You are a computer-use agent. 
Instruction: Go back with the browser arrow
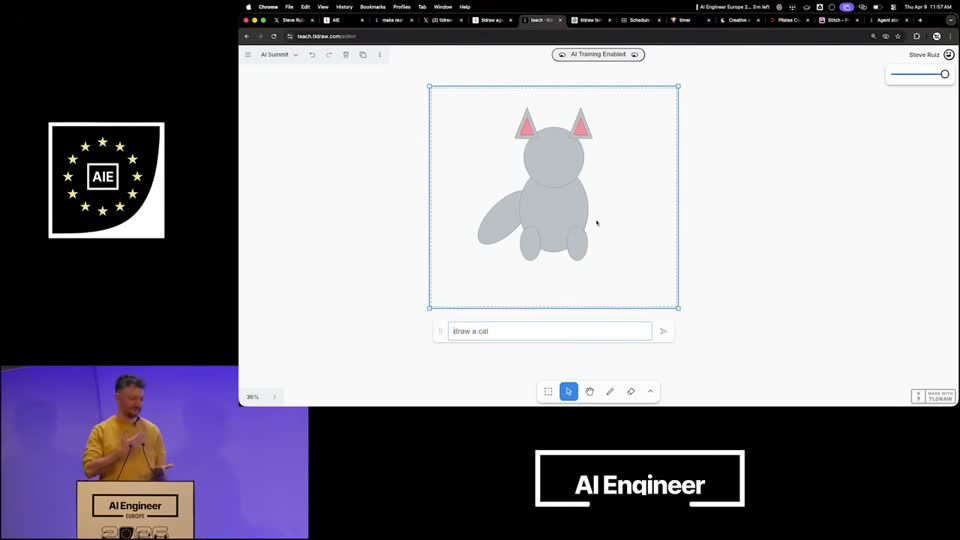point(247,36)
